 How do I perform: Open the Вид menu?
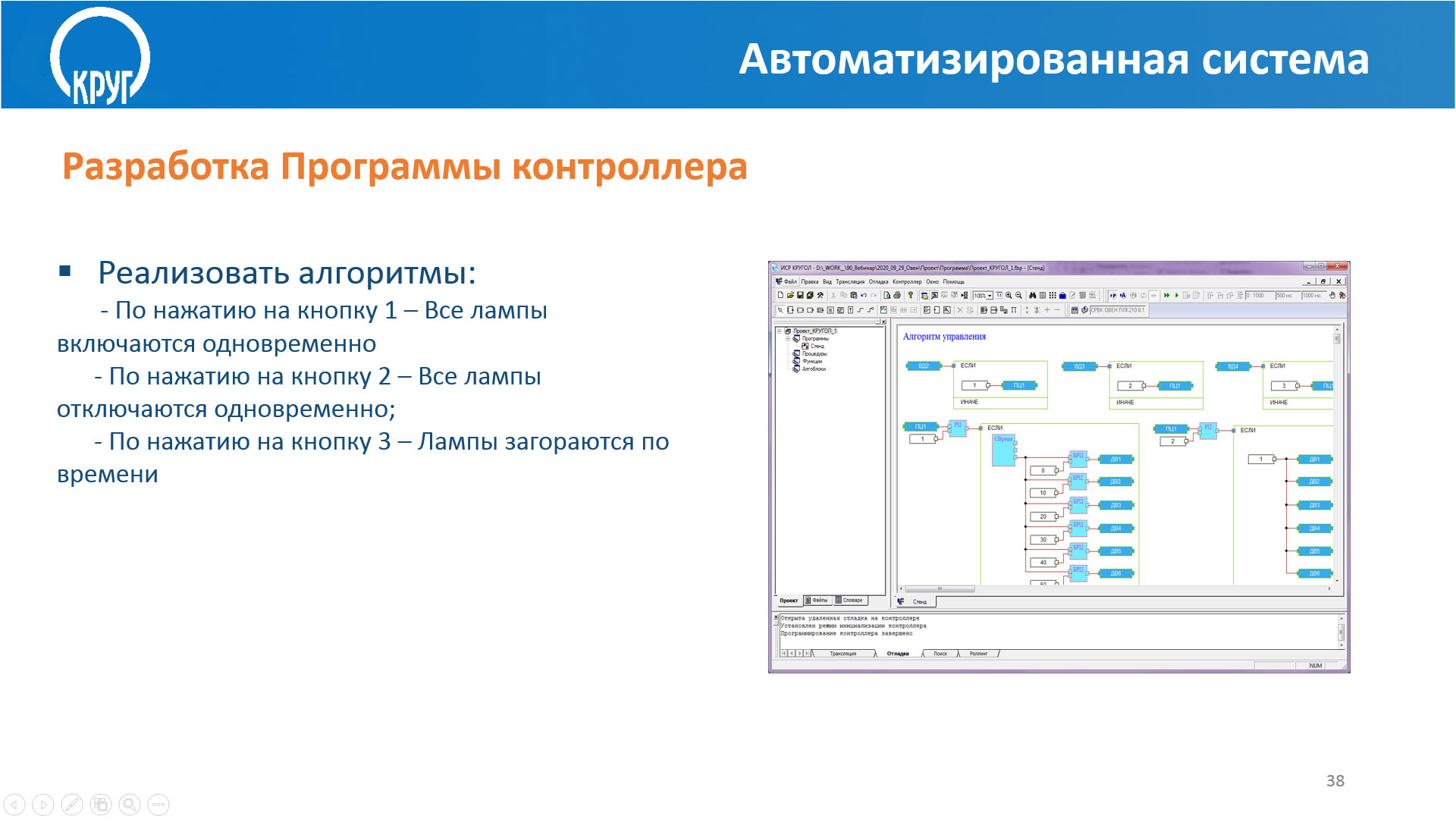click(x=827, y=281)
